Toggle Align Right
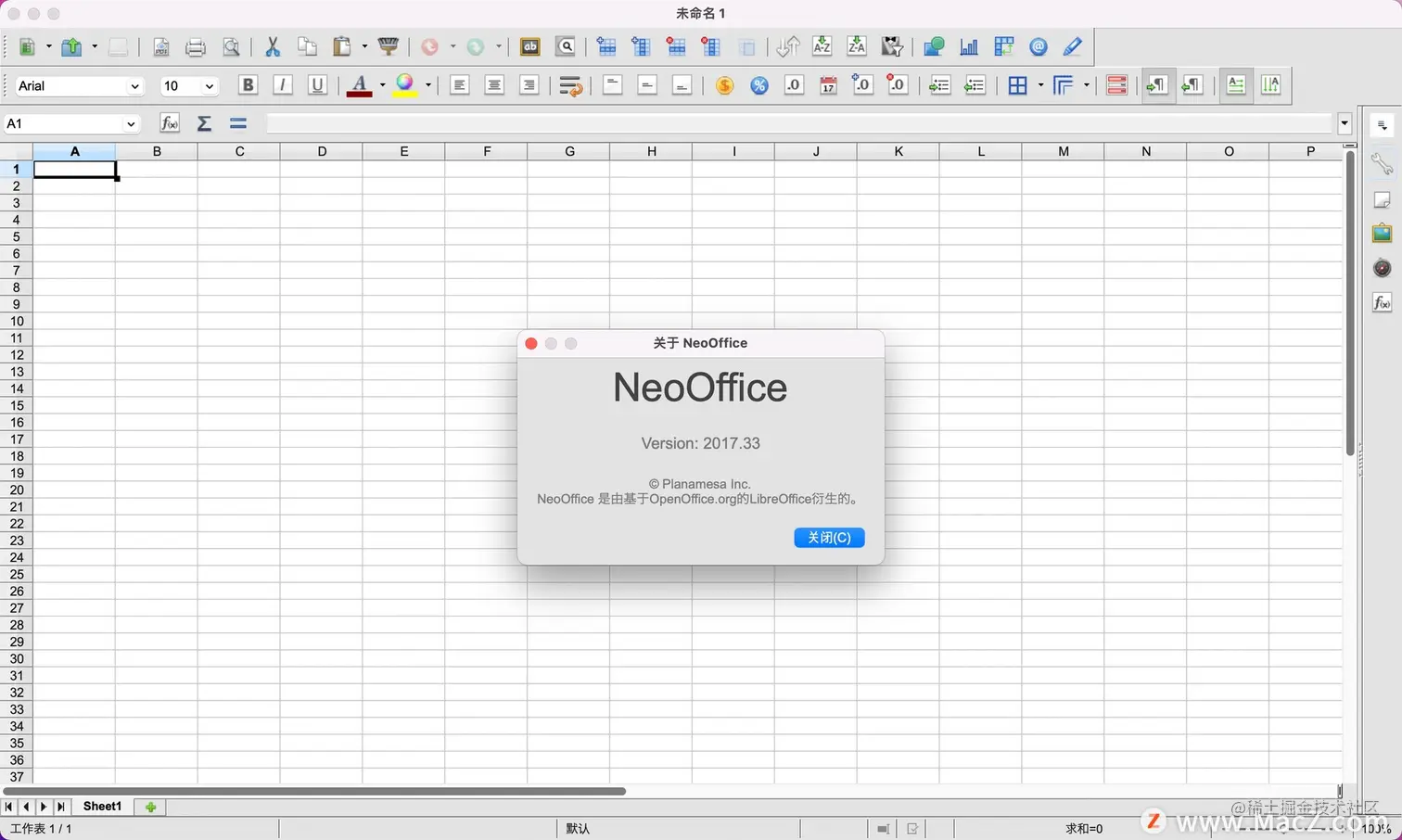Viewport: 1402px width, 840px height. tap(529, 85)
